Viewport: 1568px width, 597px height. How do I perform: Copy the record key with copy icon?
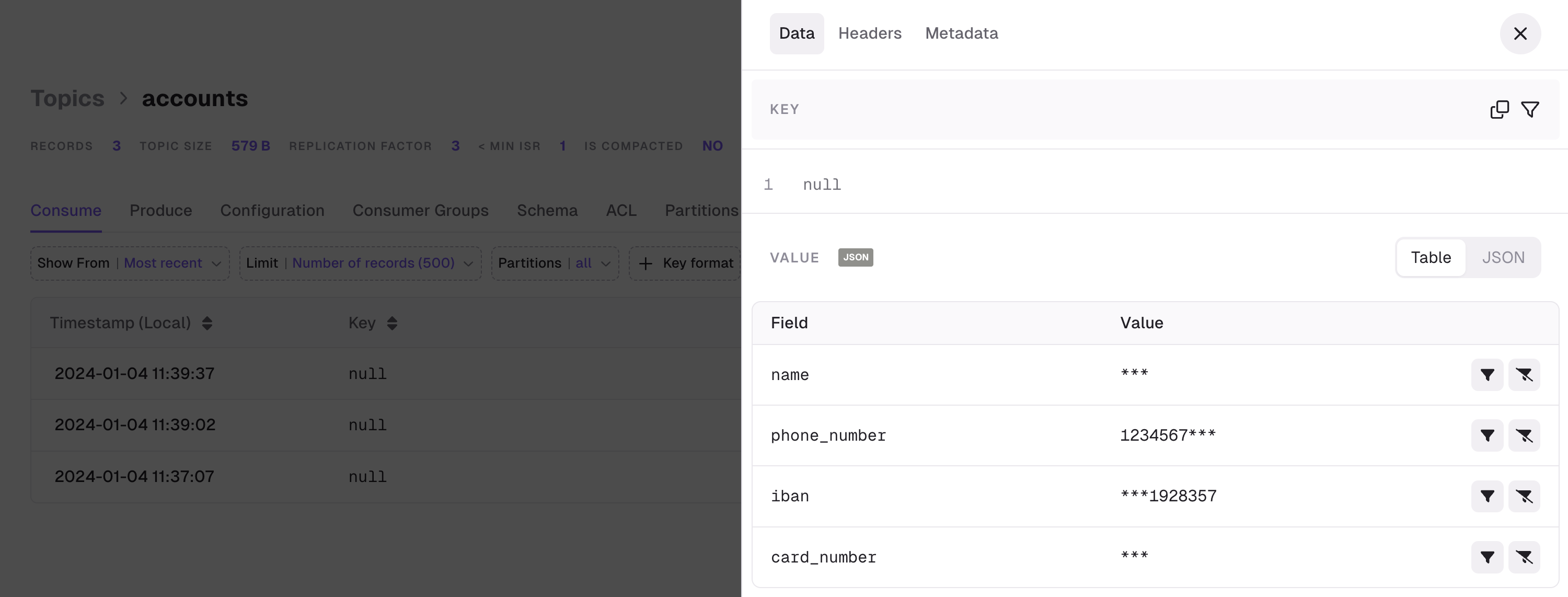(1499, 110)
